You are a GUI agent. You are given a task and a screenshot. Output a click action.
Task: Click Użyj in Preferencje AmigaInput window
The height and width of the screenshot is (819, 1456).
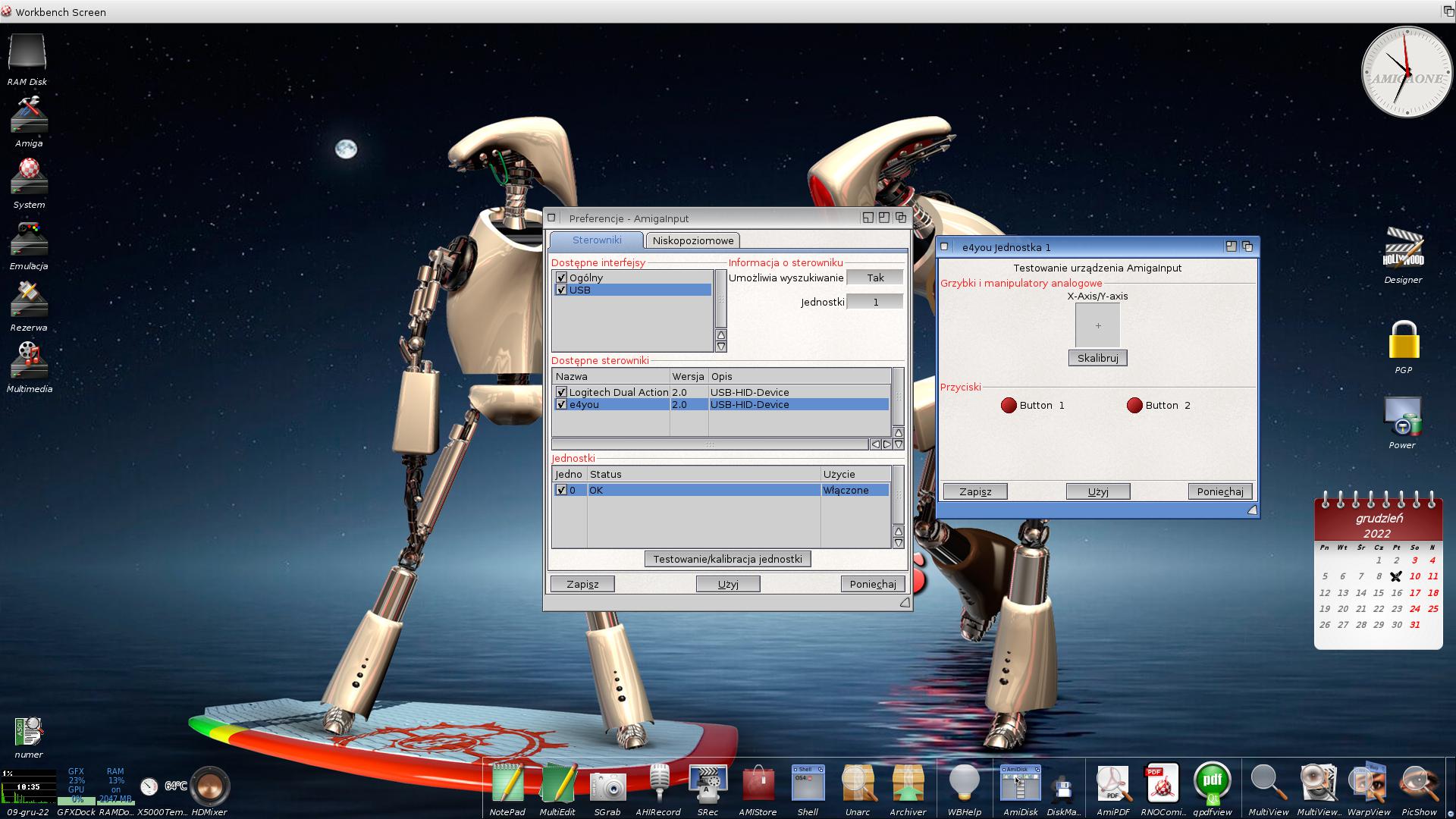[728, 584]
